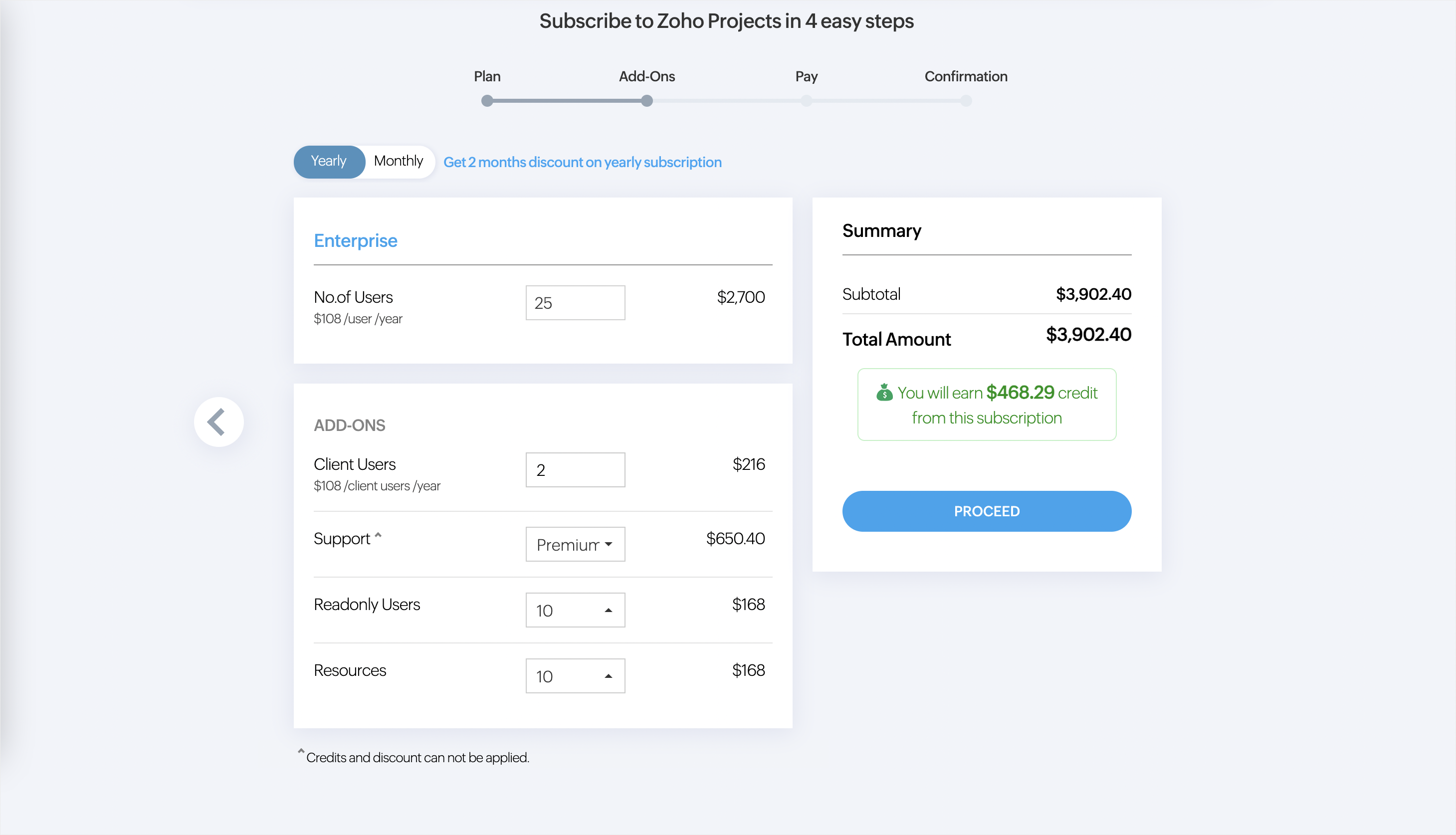Click the Resources arrow icon
Screen dimensions: 1456x835
[x=609, y=676]
